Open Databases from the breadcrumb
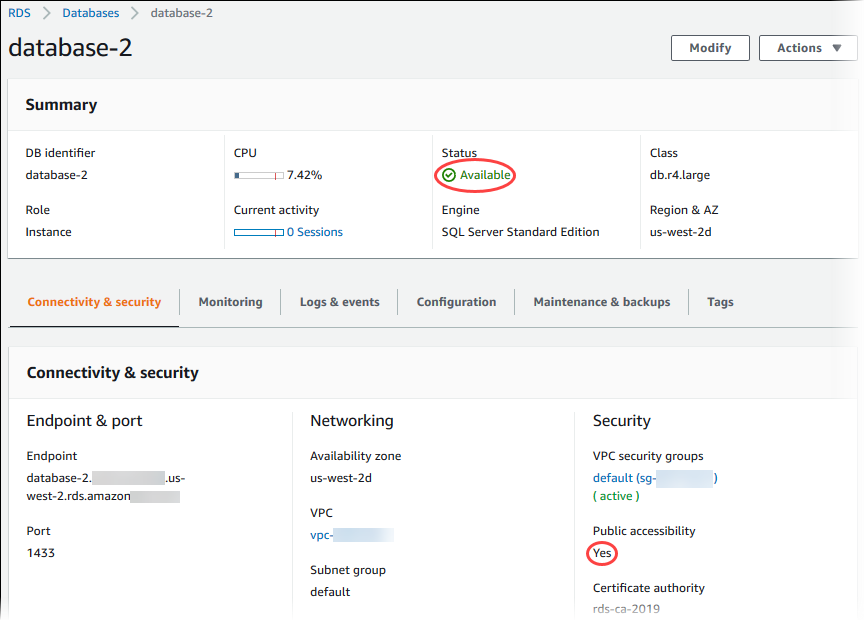 point(90,13)
